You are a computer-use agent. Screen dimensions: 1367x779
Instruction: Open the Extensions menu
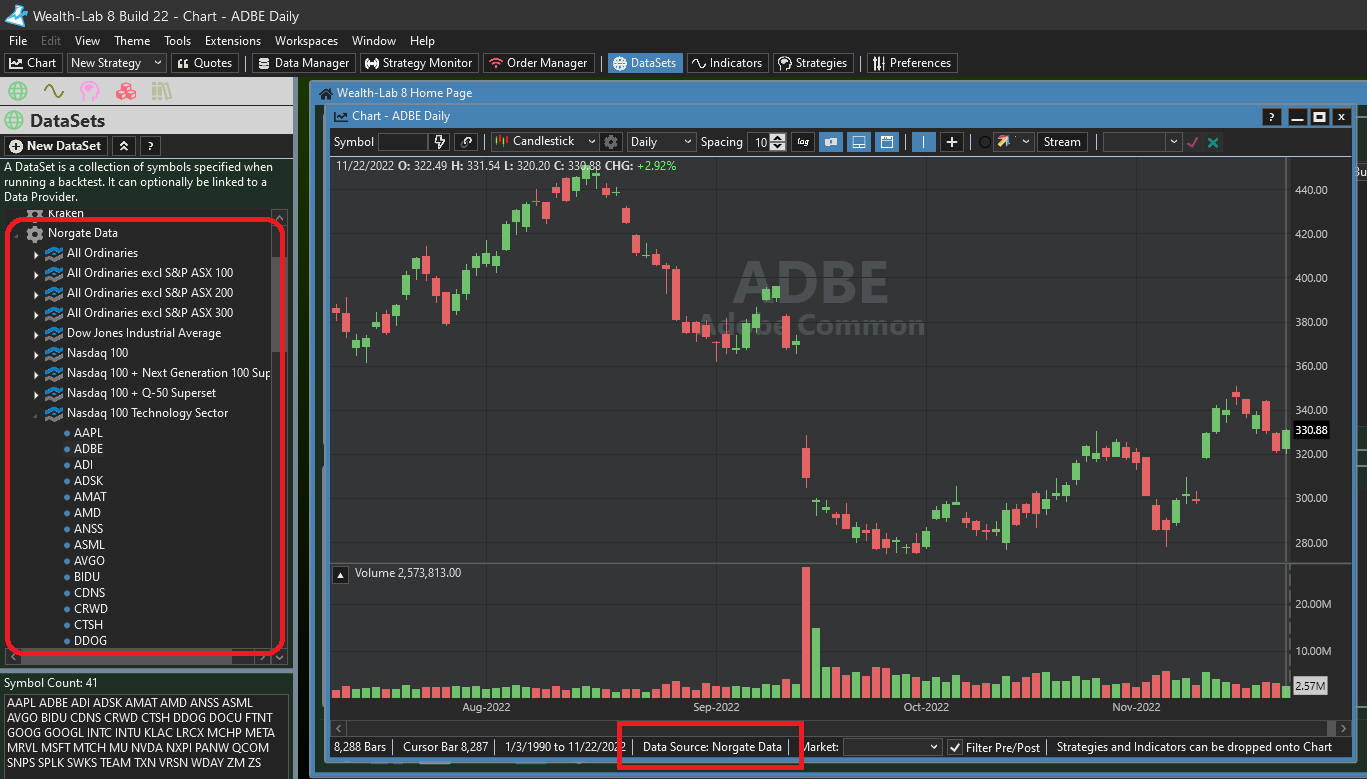pos(232,41)
